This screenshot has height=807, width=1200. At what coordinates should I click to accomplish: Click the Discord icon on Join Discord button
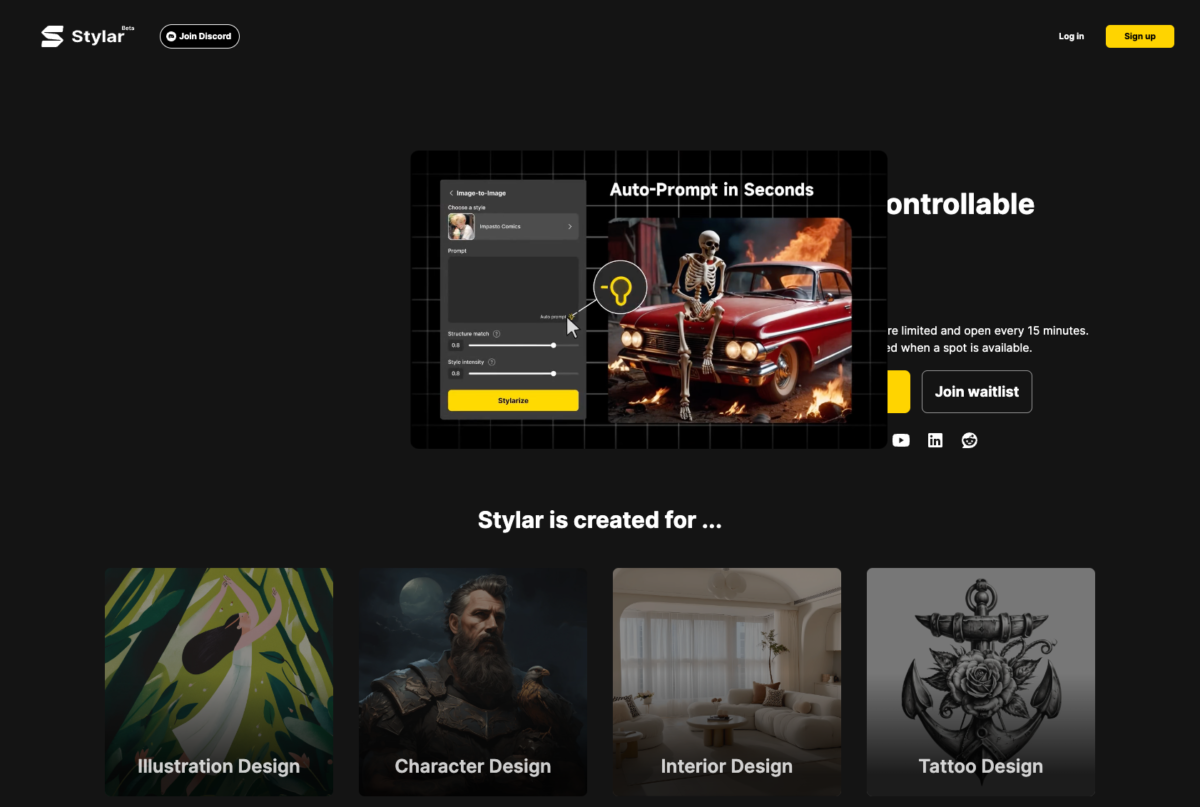coord(171,36)
